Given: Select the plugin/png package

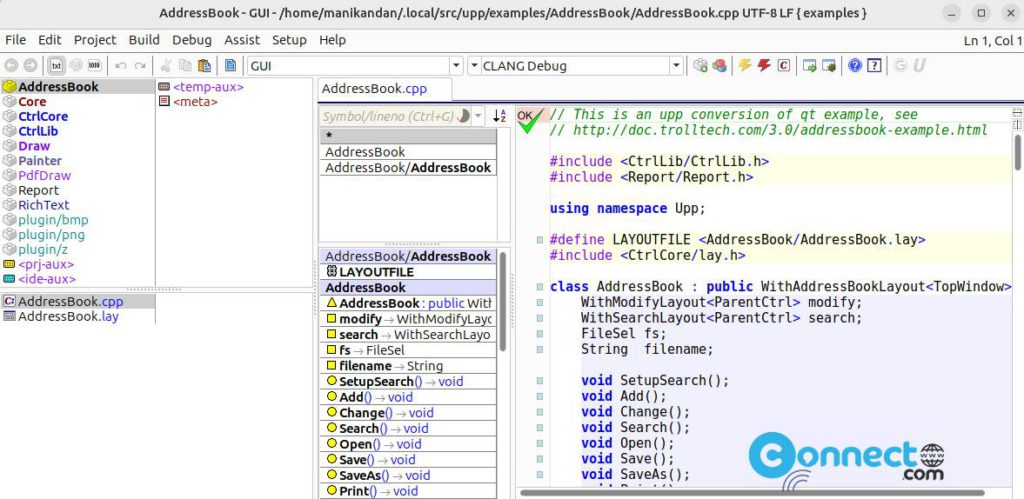Looking at the screenshot, I should pos(77,234).
